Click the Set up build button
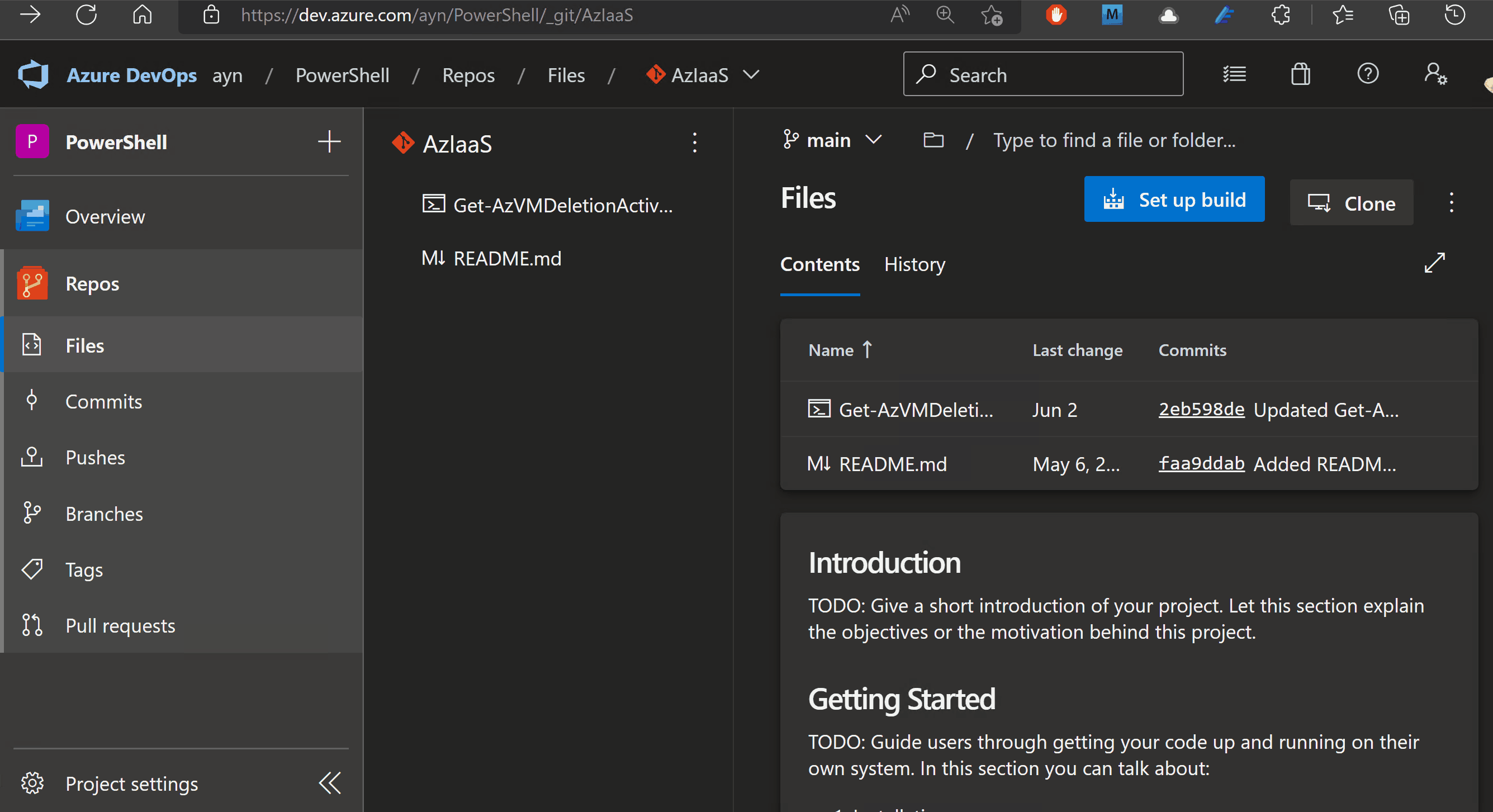 tap(1174, 199)
